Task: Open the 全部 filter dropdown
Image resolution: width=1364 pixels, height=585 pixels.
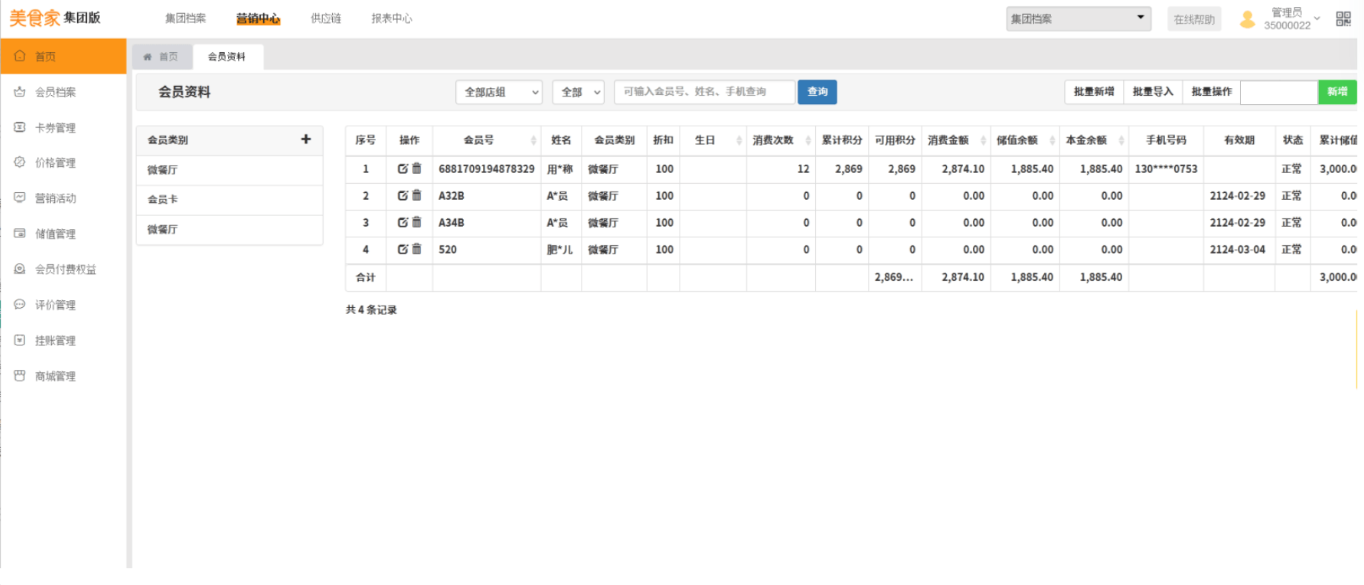Action: click(578, 92)
